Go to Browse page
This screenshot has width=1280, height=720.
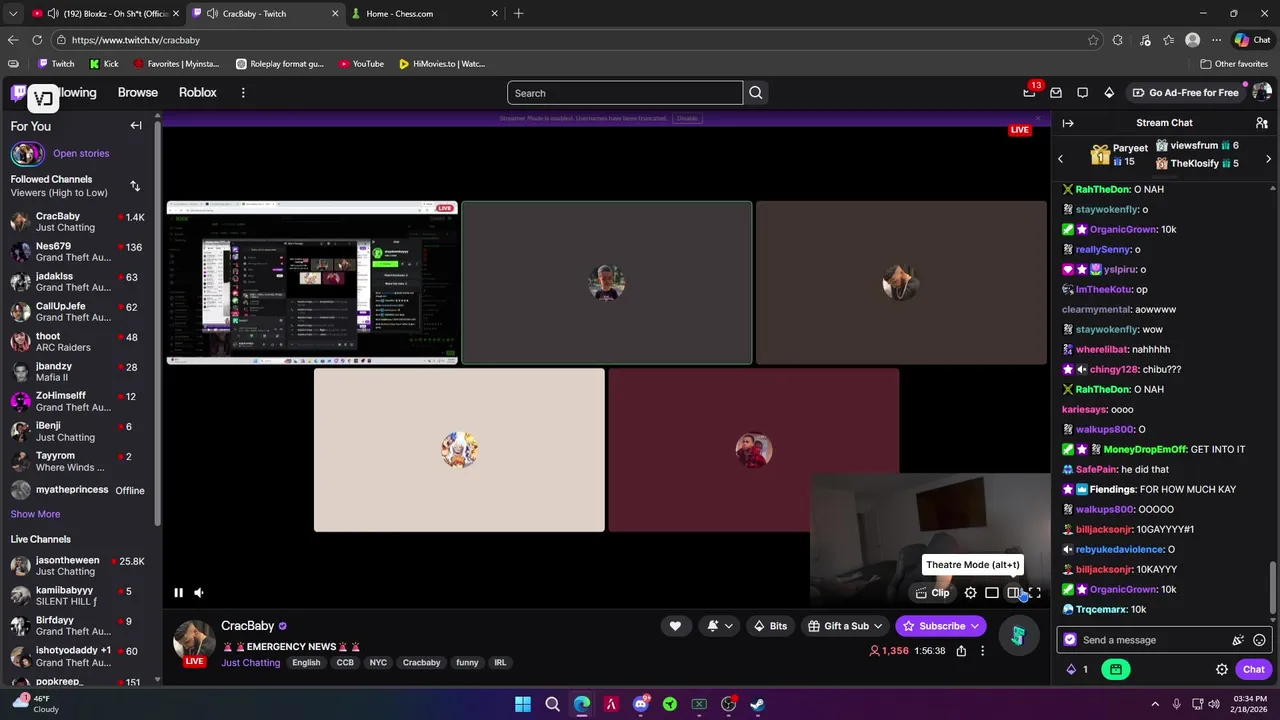point(138,92)
